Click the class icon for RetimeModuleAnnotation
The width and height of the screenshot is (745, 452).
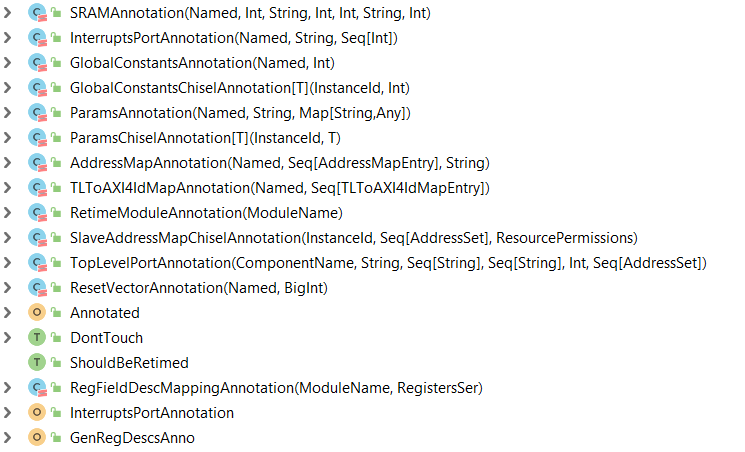[x=37, y=212]
